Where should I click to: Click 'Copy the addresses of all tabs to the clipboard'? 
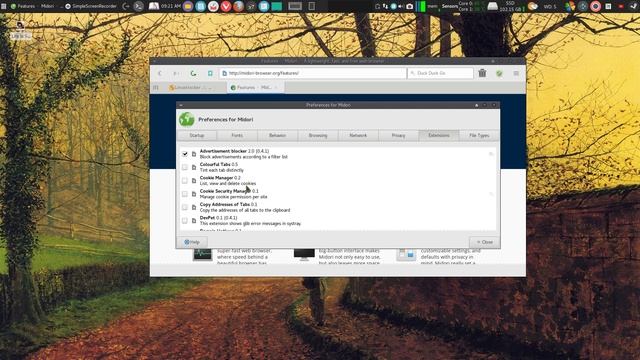coord(245,210)
